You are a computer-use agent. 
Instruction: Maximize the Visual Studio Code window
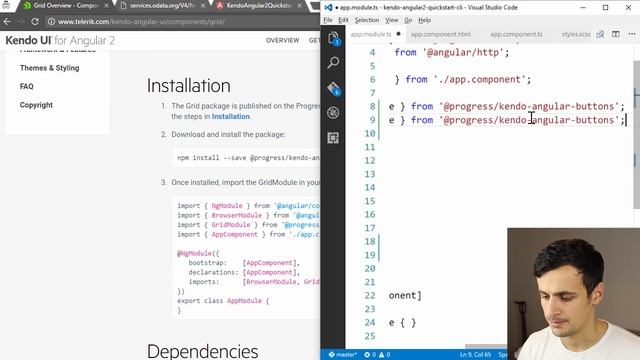pyautogui.click(x=605, y=7)
